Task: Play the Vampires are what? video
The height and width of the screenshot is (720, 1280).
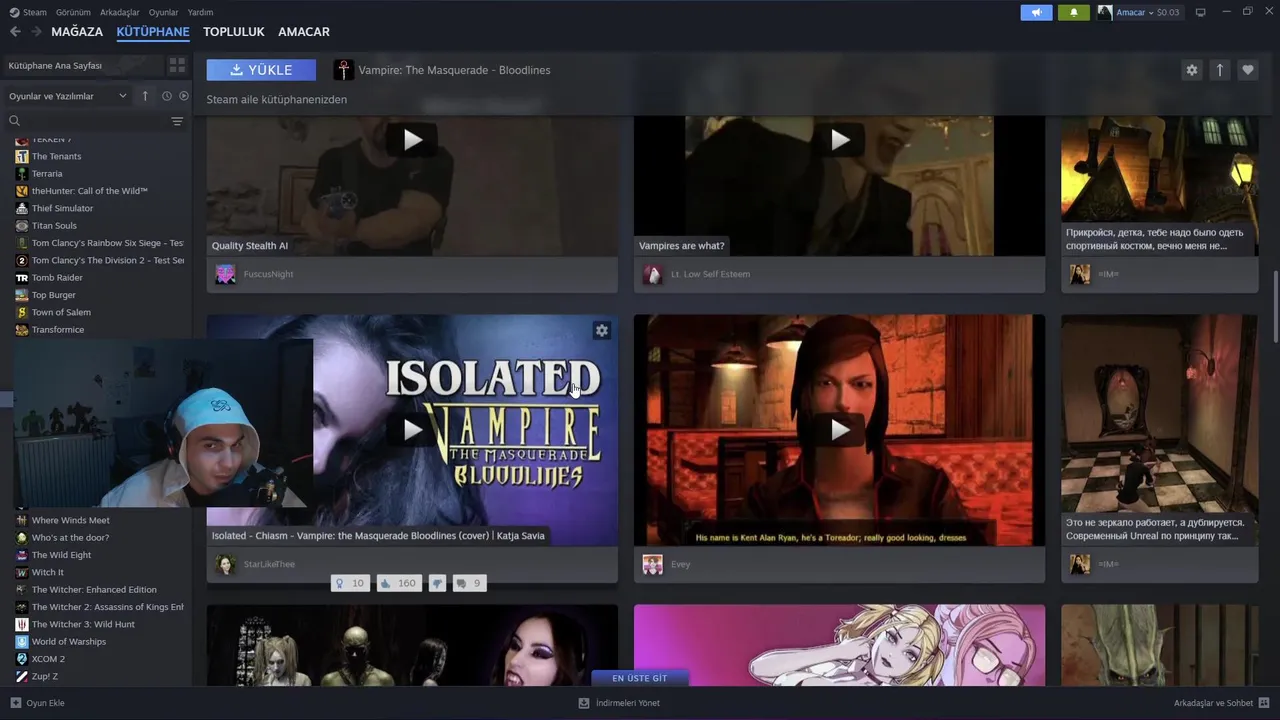Action: coord(840,140)
